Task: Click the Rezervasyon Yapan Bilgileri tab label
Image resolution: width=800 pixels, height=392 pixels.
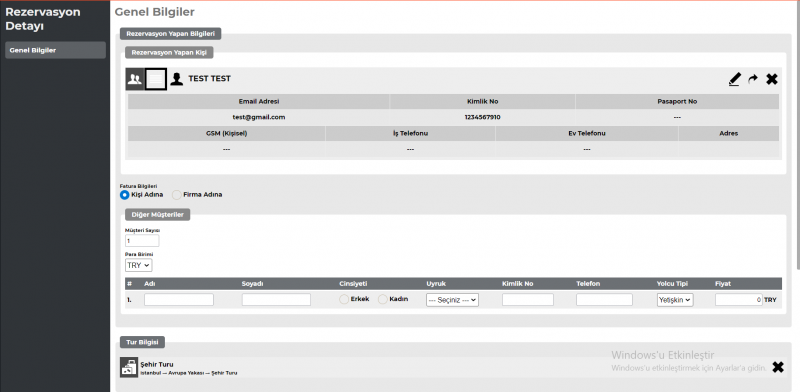Action: coord(170,34)
